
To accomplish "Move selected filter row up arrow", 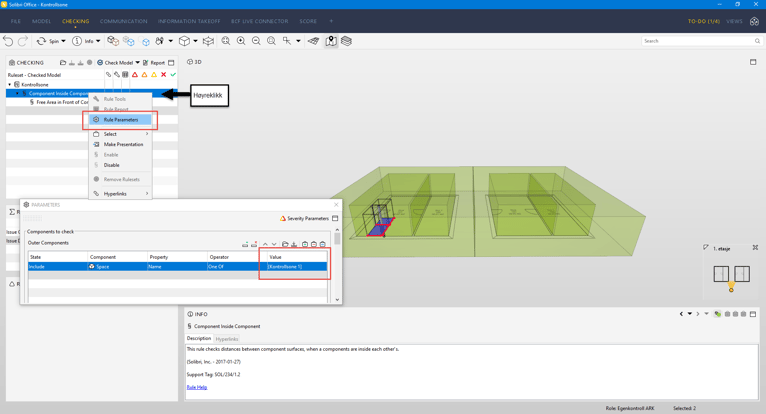I will [x=265, y=244].
